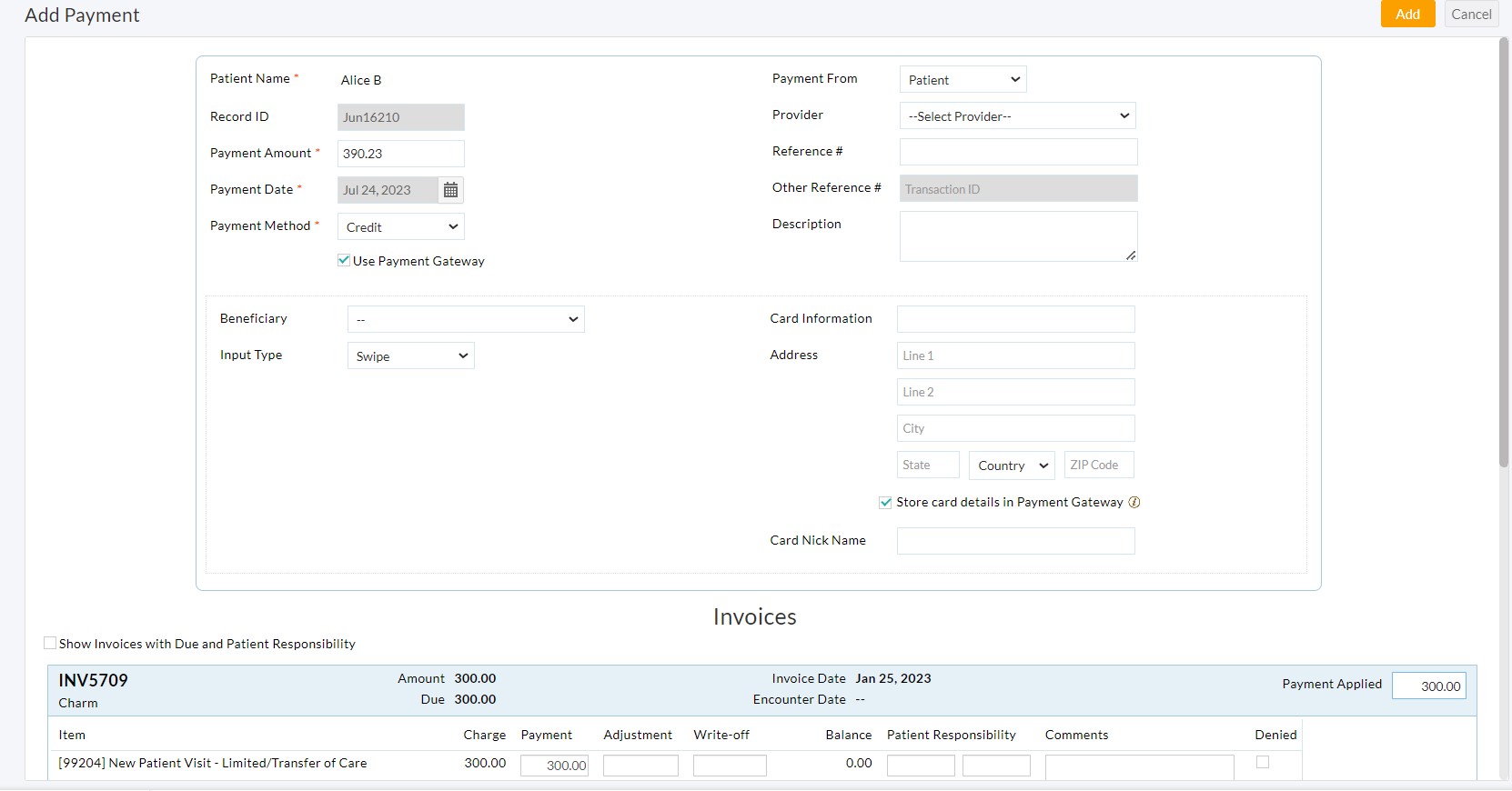Enable Show Invoices with Due checkbox

(x=50, y=643)
